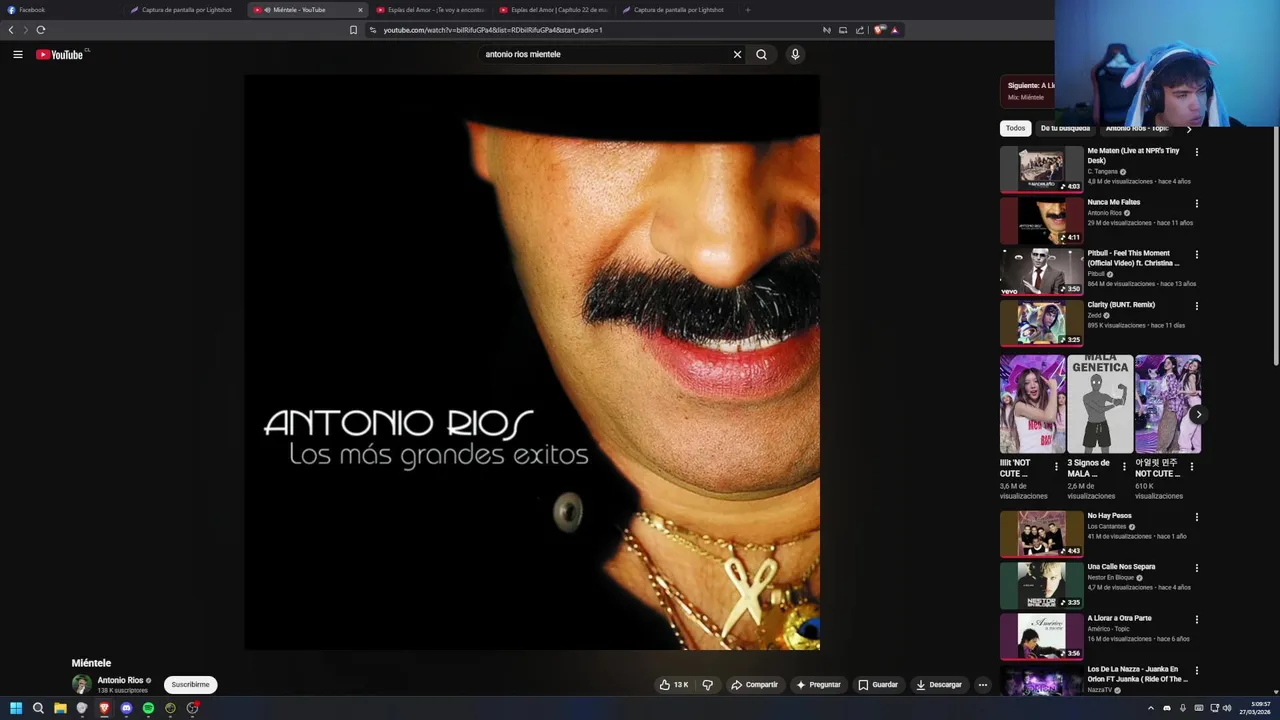
Task: Open Windows taskbar search
Action: [x=38, y=708]
